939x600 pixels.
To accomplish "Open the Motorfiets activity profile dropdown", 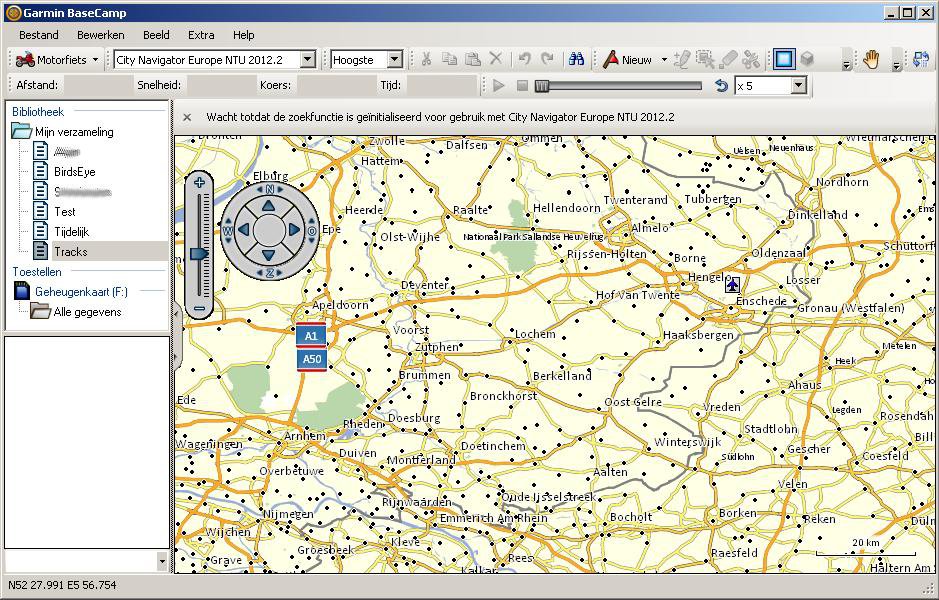I will pos(95,60).
